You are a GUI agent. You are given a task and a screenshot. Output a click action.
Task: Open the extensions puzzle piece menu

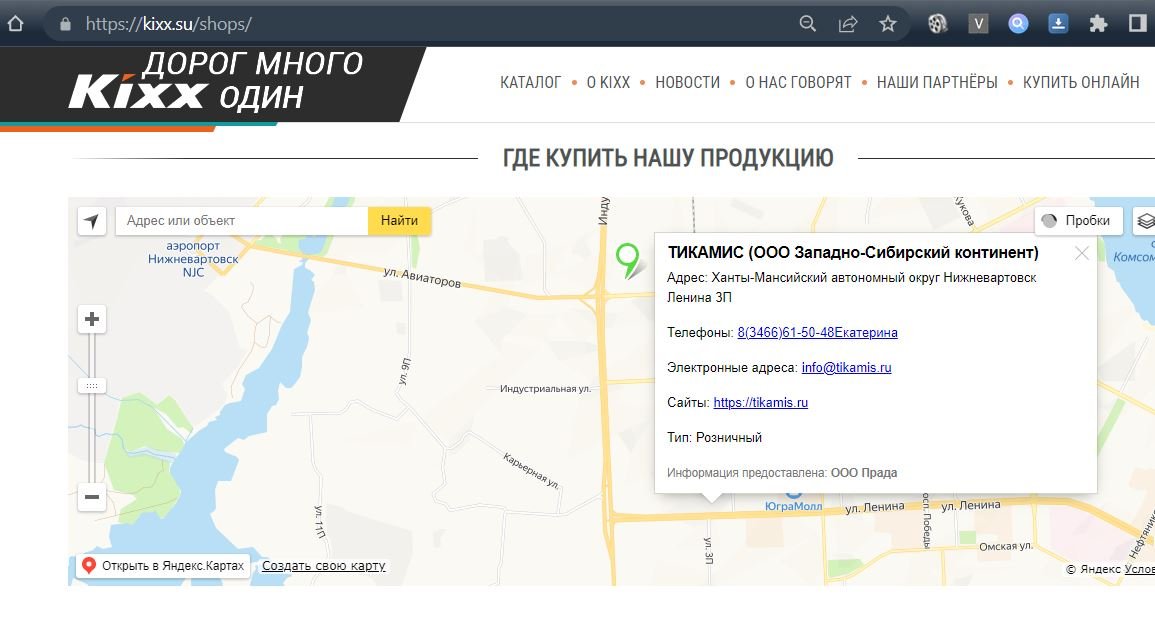(x=1098, y=24)
